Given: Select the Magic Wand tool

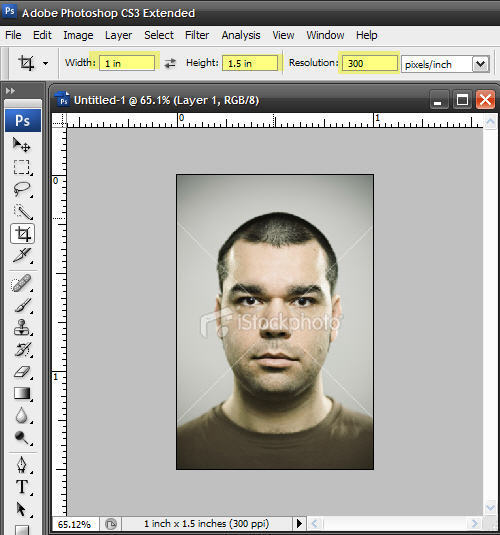Looking at the screenshot, I should (x=23, y=212).
